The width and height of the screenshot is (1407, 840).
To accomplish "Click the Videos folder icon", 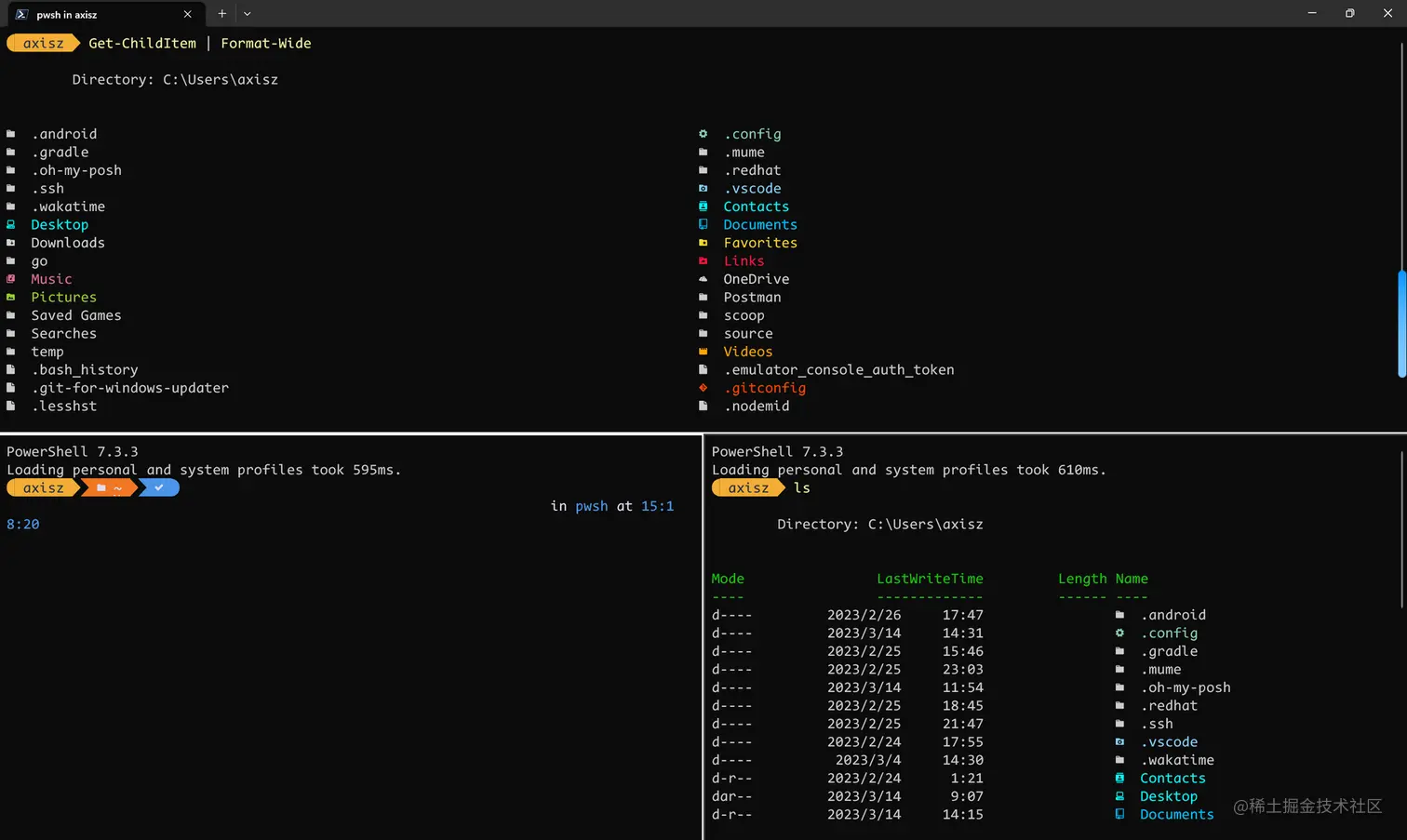I will coord(703,352).
